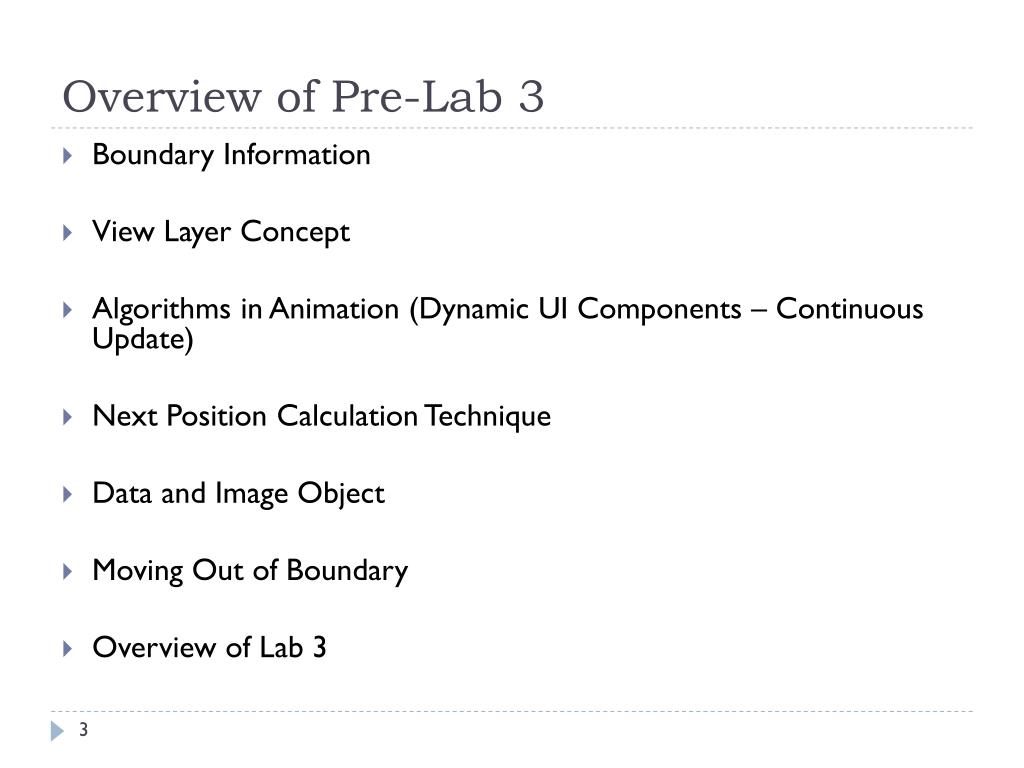This screenshot has height=768, width=1024.
Task: Click the View Layer Concept text
Action: 221,233
